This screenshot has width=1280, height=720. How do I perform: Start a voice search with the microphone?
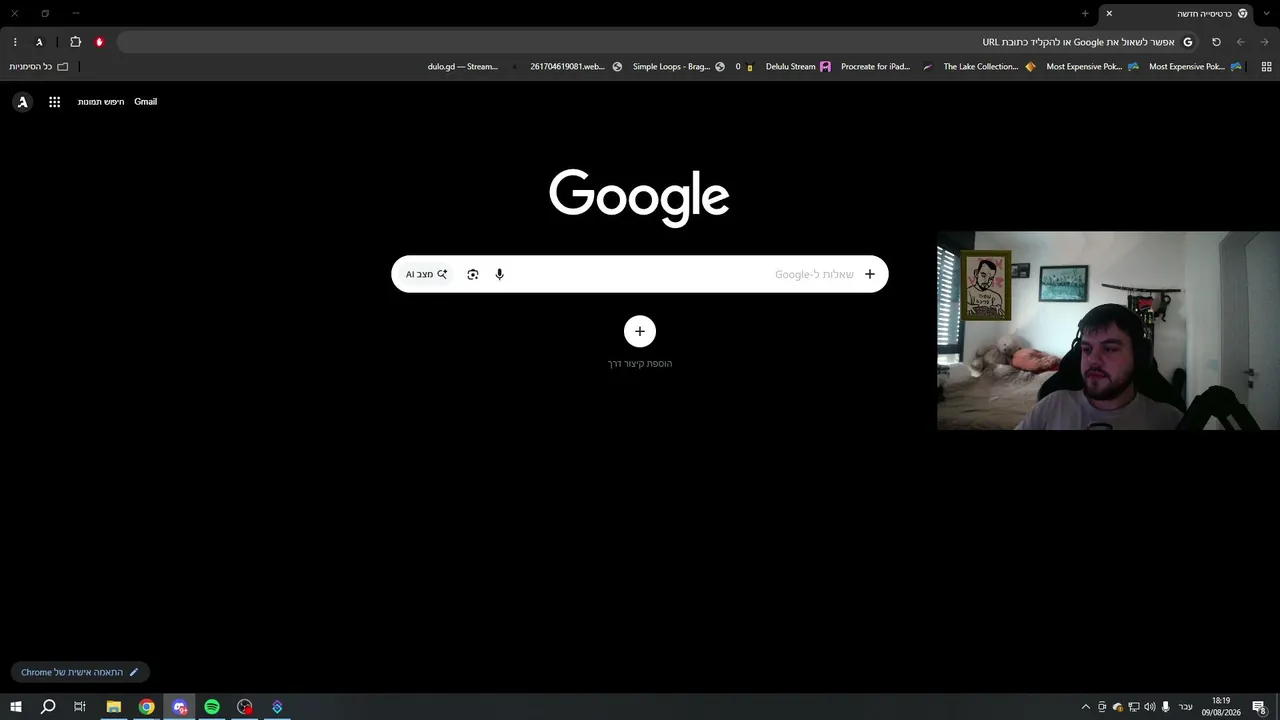[500, 274]
